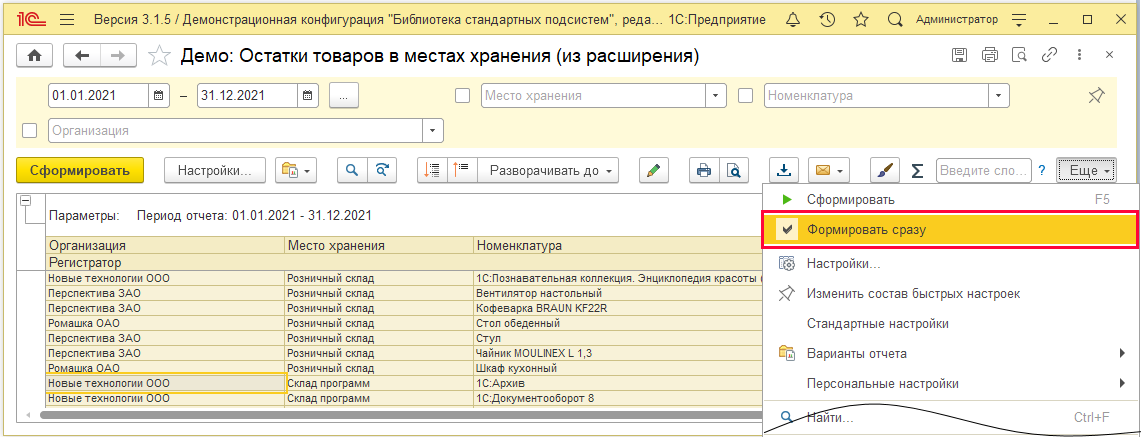Expand the Персональные настройки submenu
This screenshot has width=1141, height=437.
coord(950,383)
